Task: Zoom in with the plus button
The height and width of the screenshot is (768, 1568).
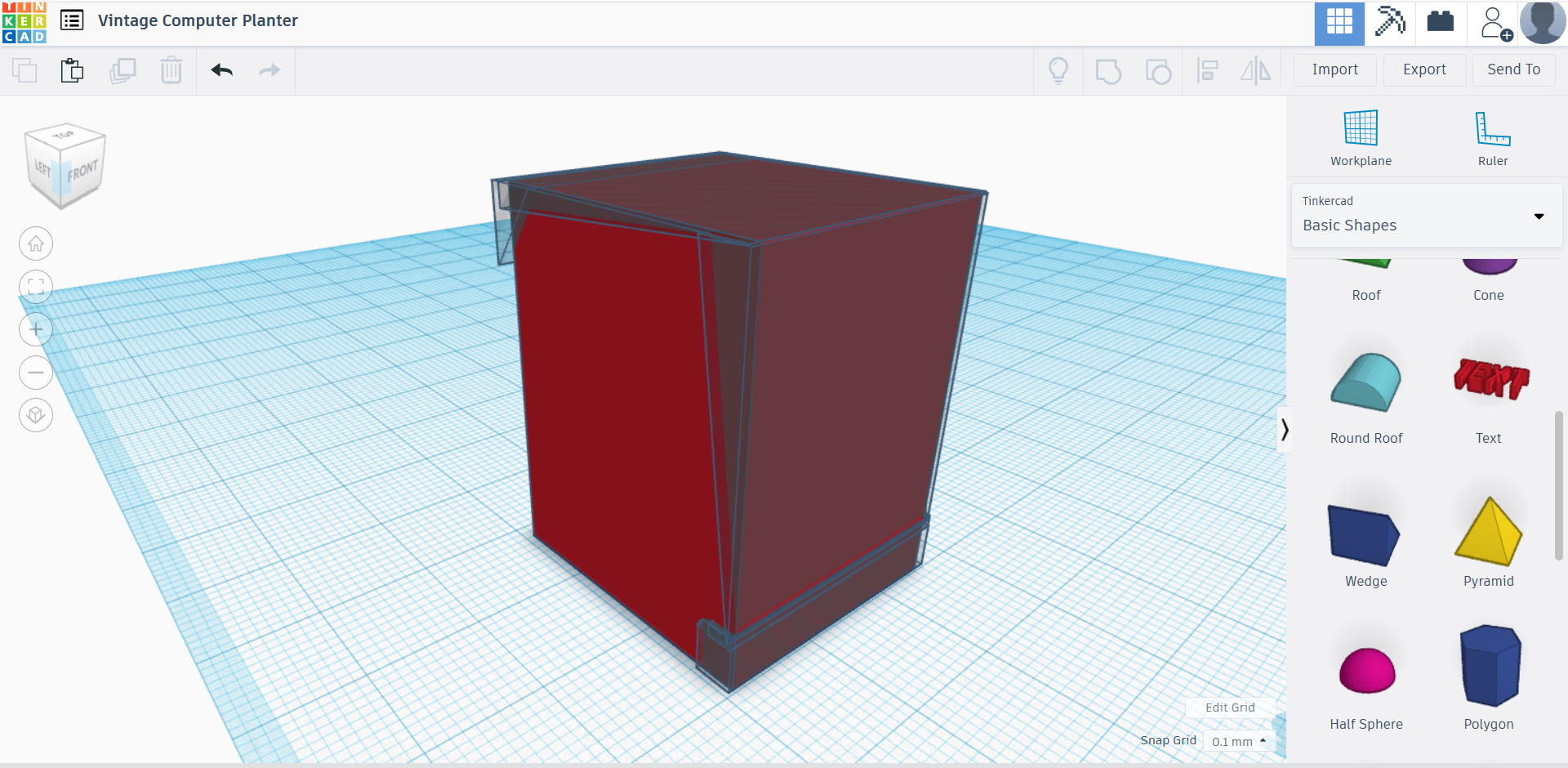Action: (x=36, y=329)
